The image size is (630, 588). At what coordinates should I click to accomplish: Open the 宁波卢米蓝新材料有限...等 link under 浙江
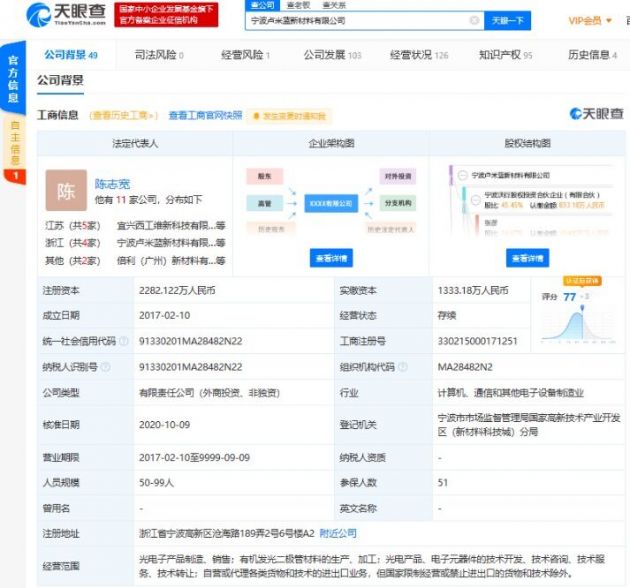coord(171,243)
